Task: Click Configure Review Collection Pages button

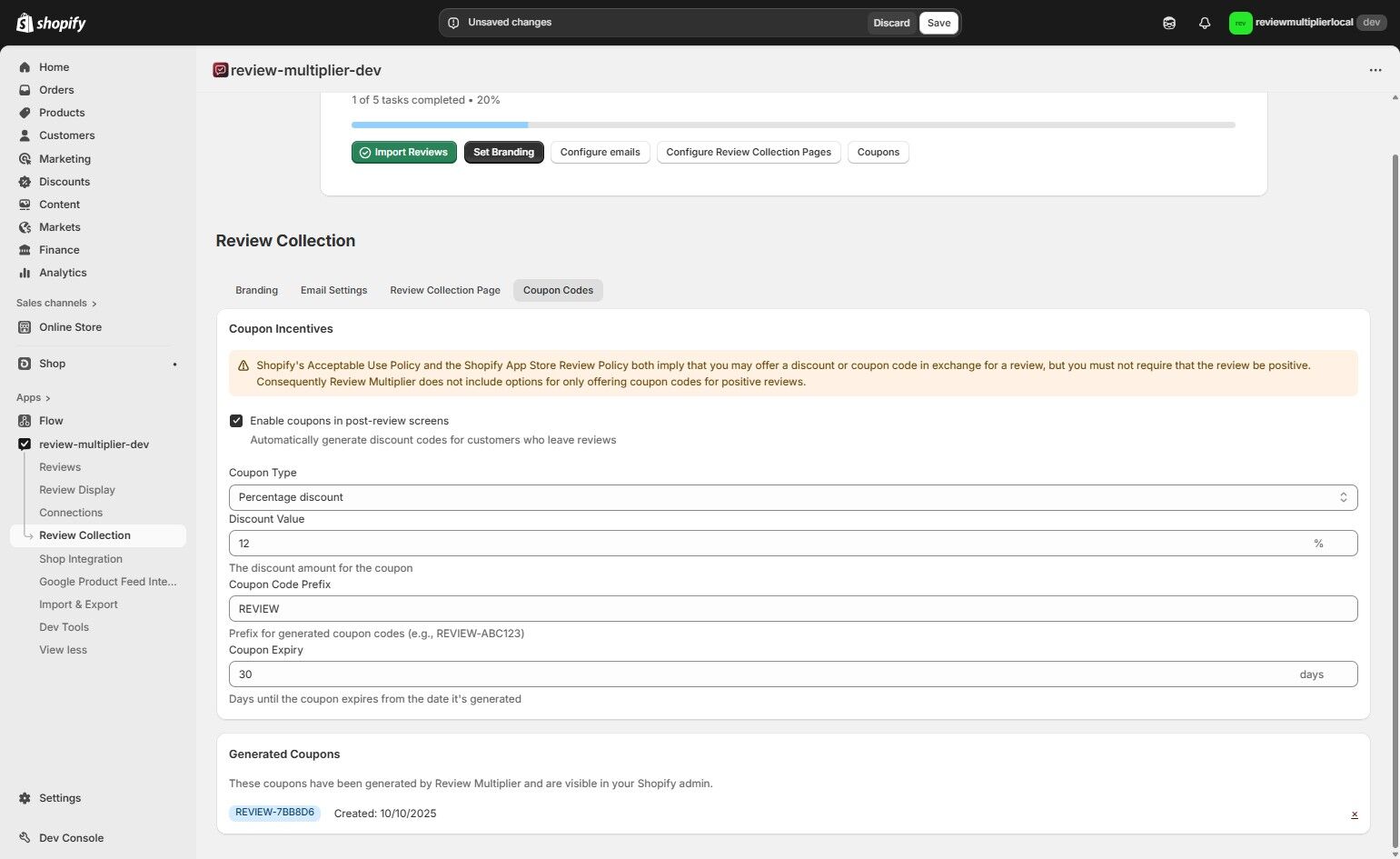Action: coord(749,153)
